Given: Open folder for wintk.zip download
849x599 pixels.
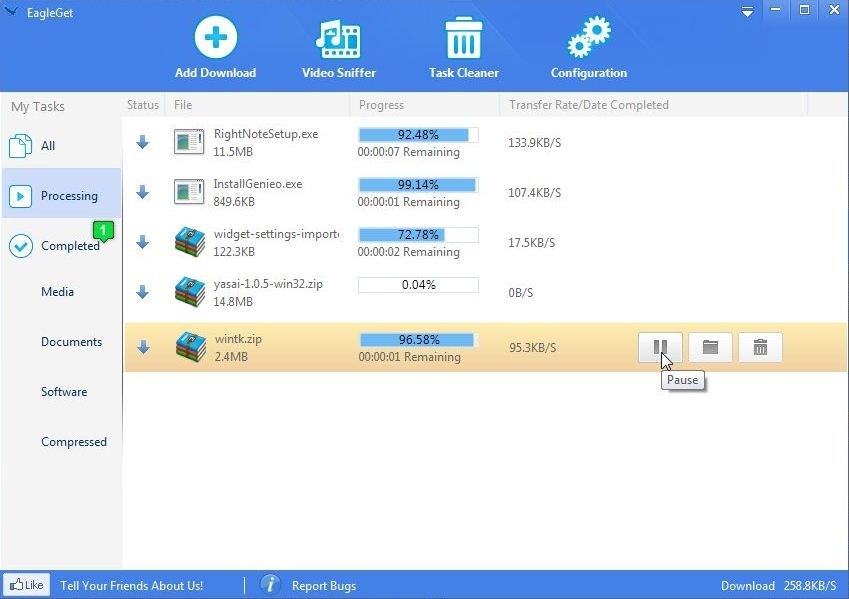Looking at the screenshot, I should pyautogui.click(x=710, y=347).
